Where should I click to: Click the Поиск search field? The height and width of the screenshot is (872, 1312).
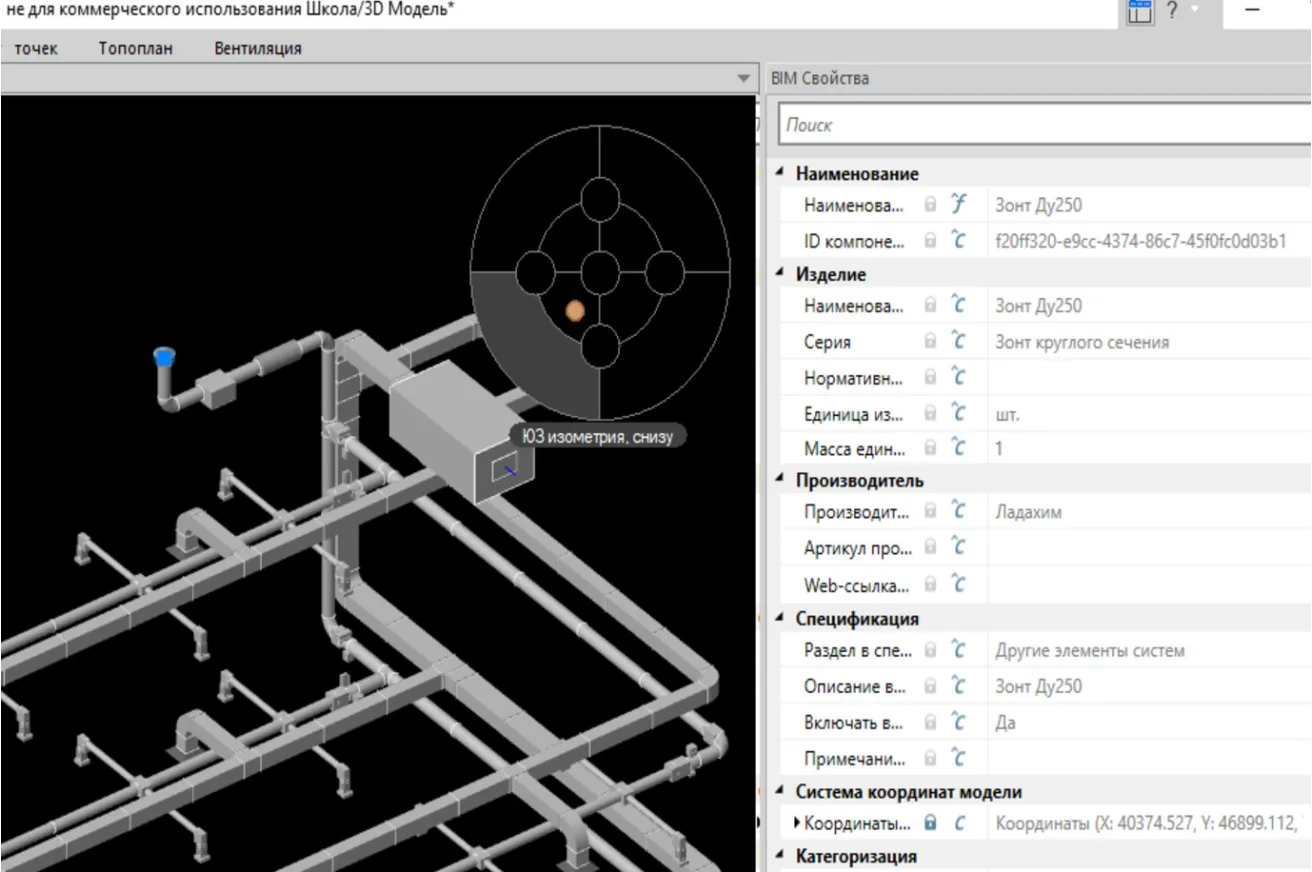[x=1040, y=125]
